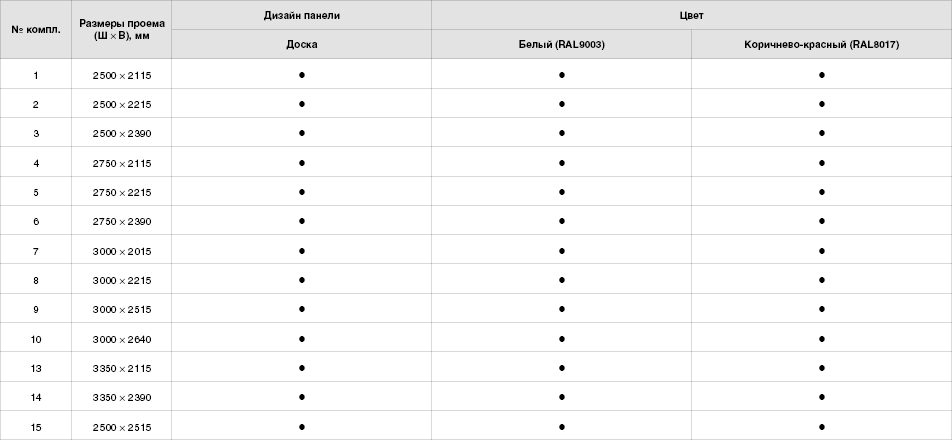Image resolution: width=952 pixels, height=440 pixels.
Task: Choose the white color dot for set 10
Action: tap(562, 339)
